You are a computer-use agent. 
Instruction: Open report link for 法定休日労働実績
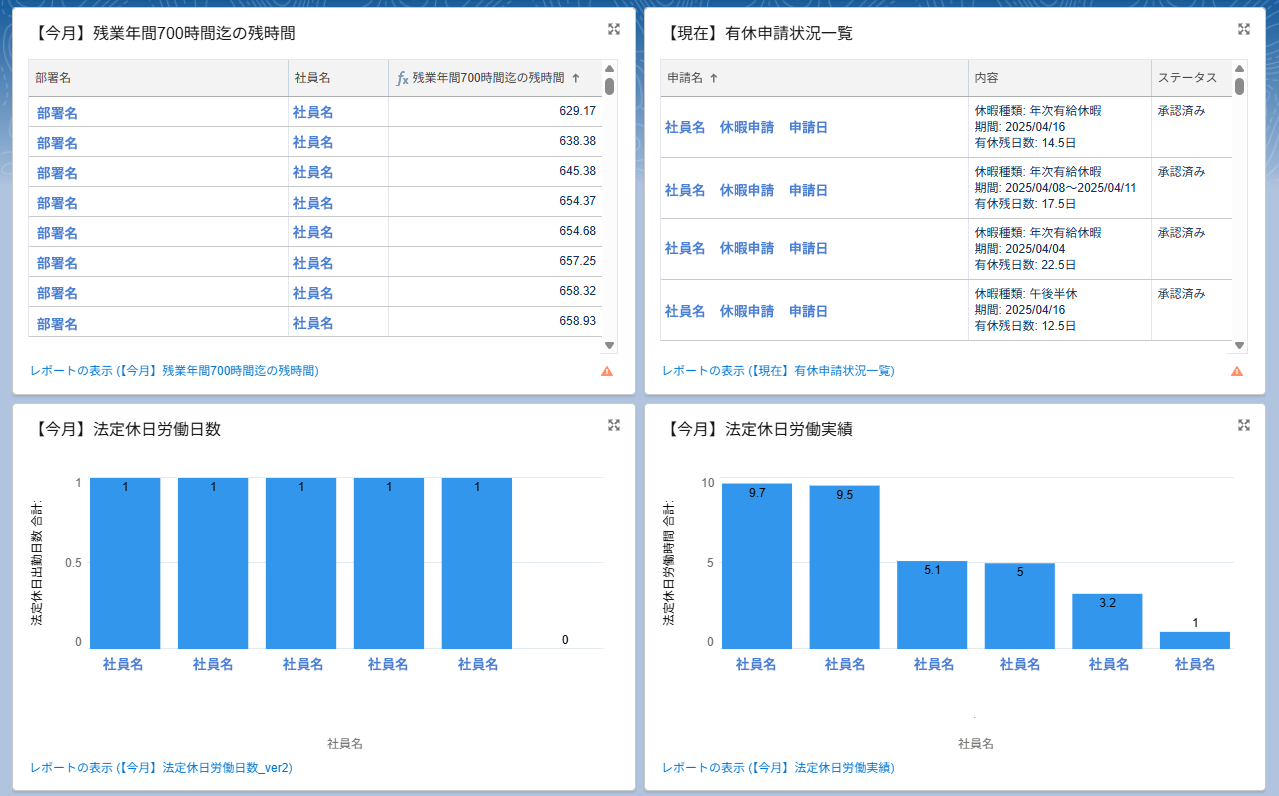(x=778, y=768)
